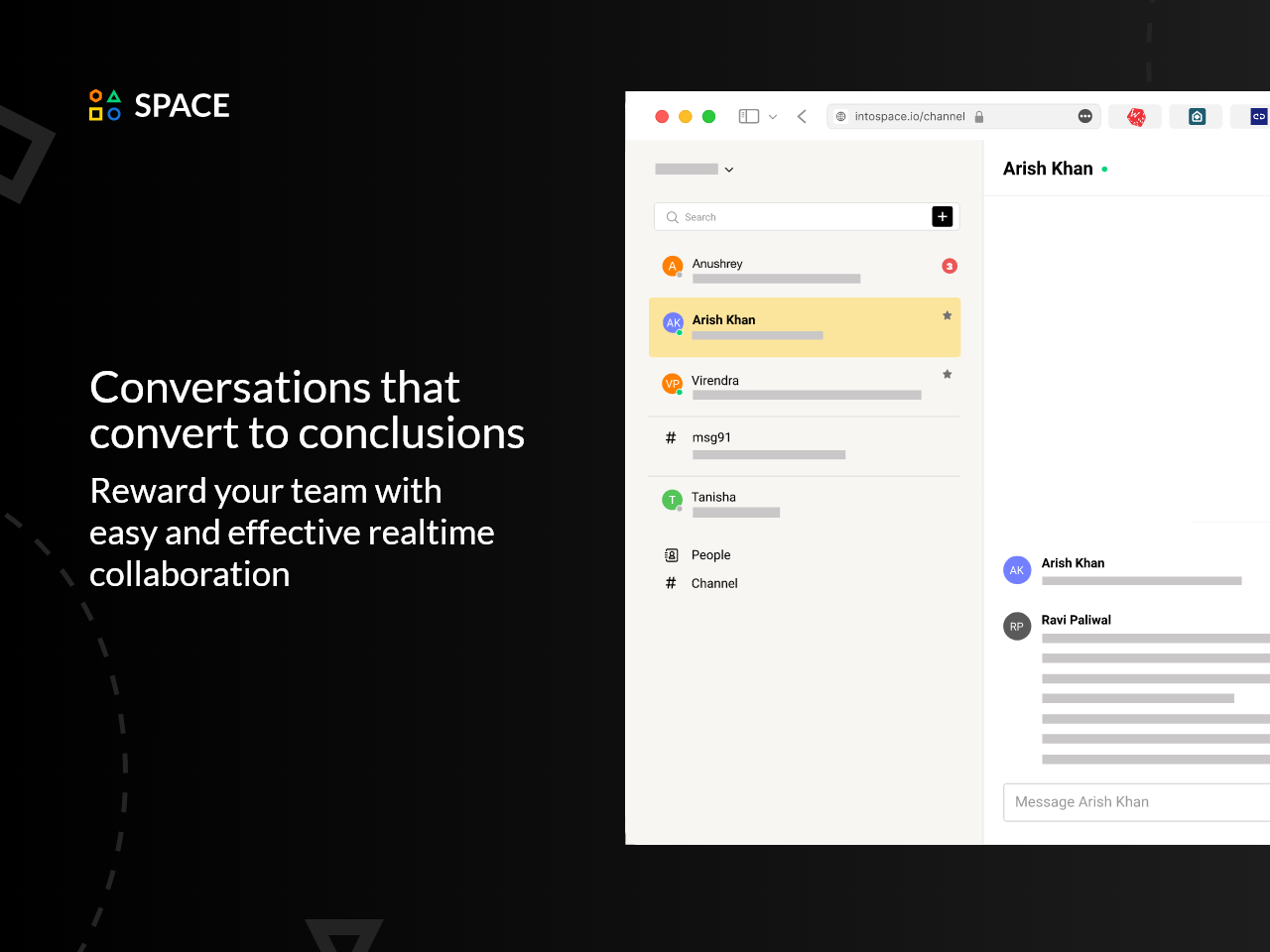Open the red dice browser extension

(x=1134, y=116)
